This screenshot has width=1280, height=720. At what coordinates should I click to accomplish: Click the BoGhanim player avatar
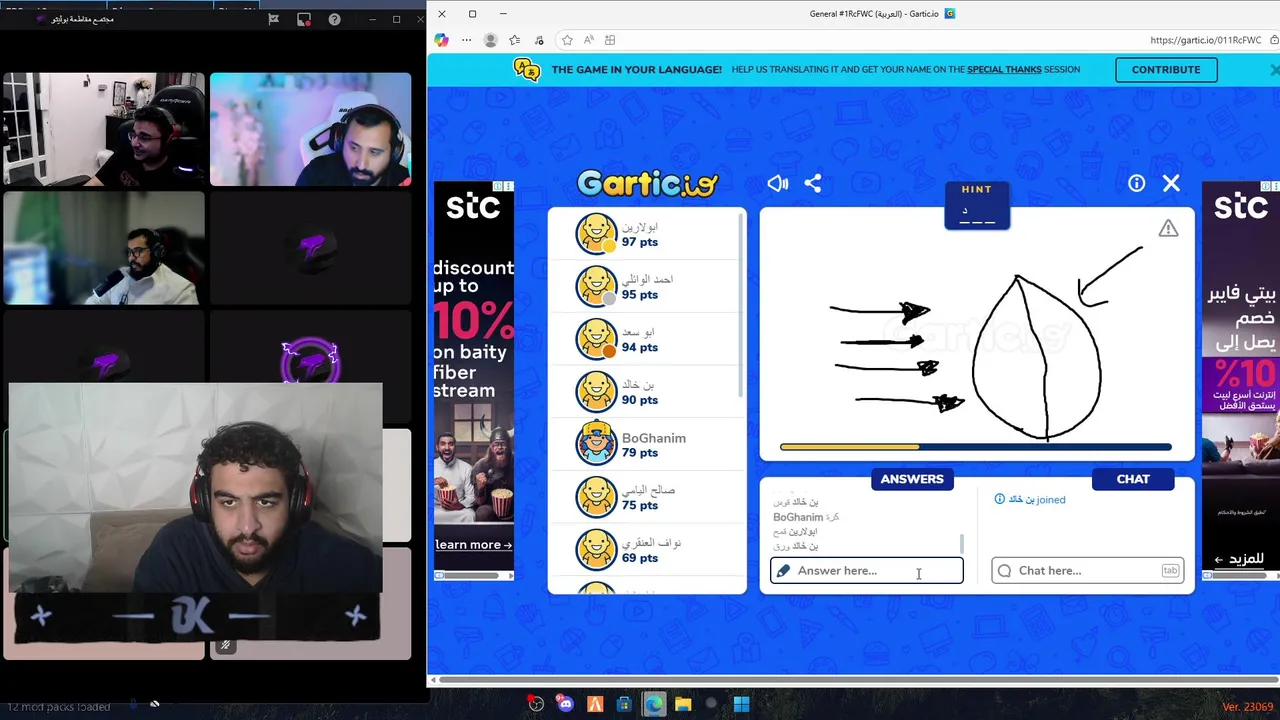(597, 444)
